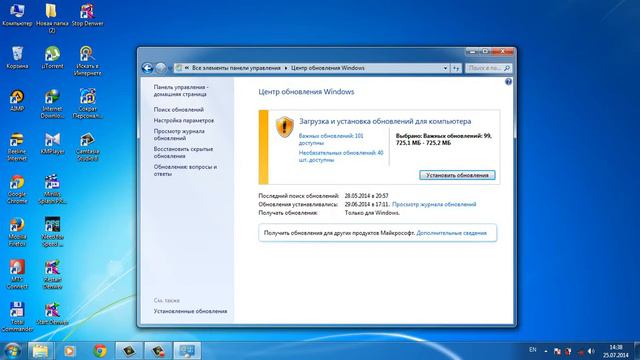Click the volume speaker tray icon
Screen dimensions: 640x360
[x=591, y=351]
